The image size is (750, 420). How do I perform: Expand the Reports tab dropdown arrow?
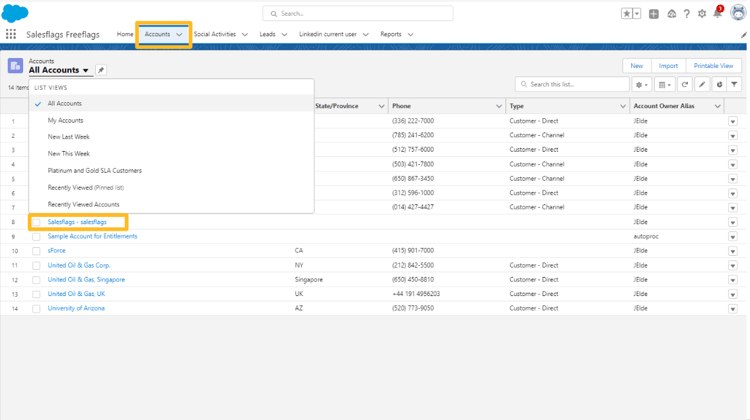click(410, 34)
